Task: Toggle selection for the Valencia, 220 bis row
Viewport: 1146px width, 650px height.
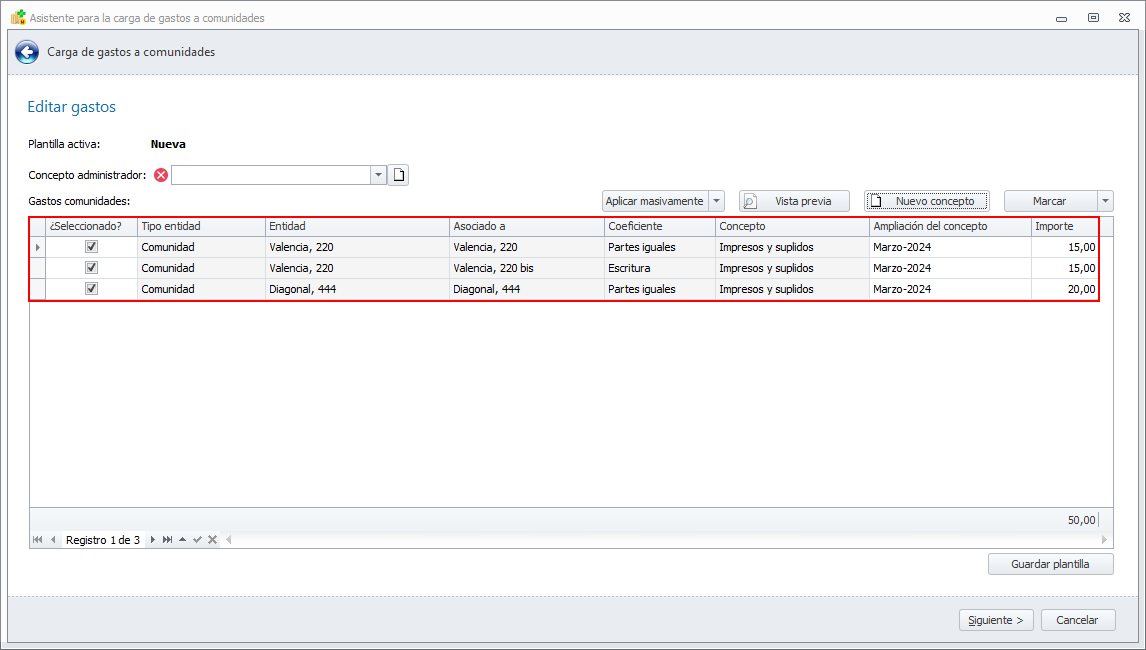Action: pyautogui.click(x=91, y=268)
